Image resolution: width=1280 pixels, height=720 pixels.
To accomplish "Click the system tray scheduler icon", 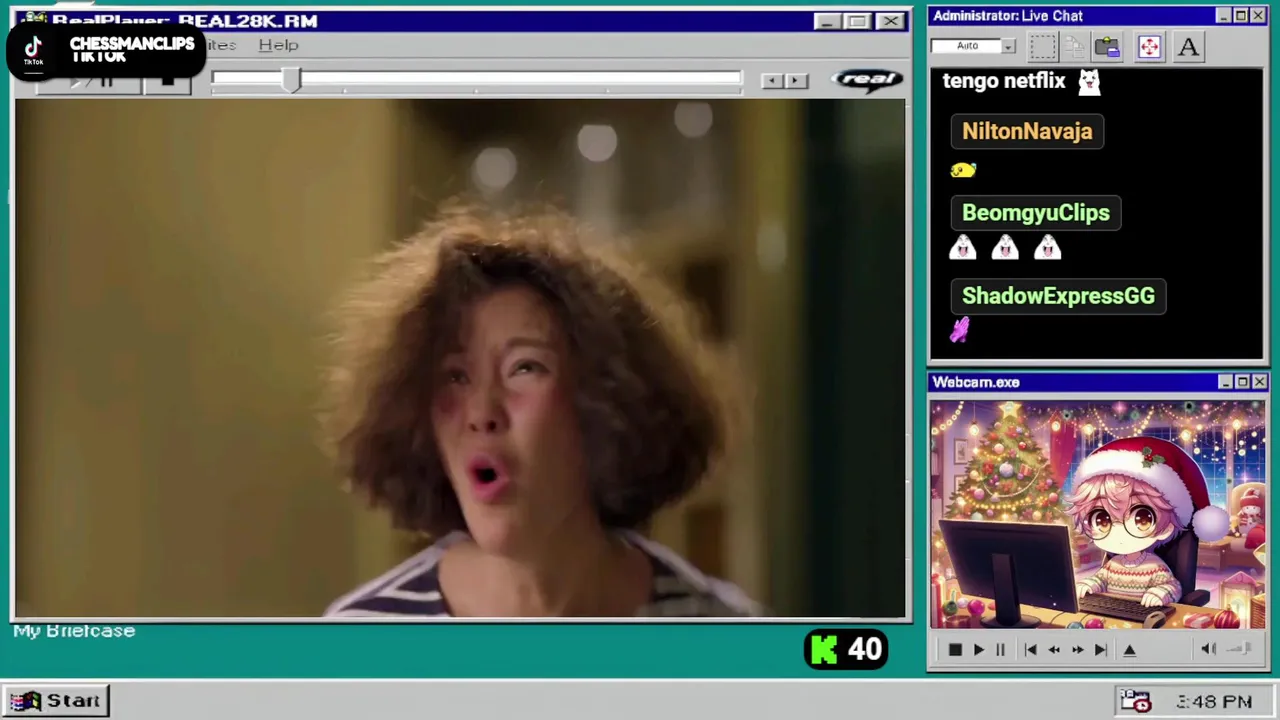I will click(x=1135, y=701).
